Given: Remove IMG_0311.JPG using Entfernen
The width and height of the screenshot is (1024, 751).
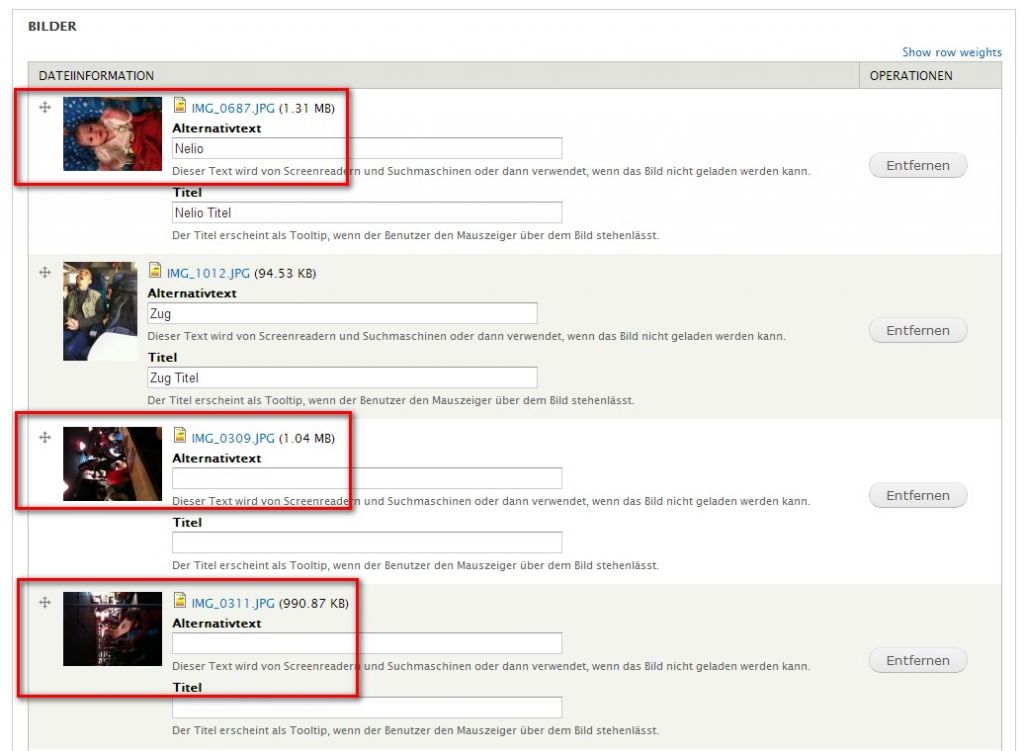Looking at the screenshot, I should click(x=917, y=660).
